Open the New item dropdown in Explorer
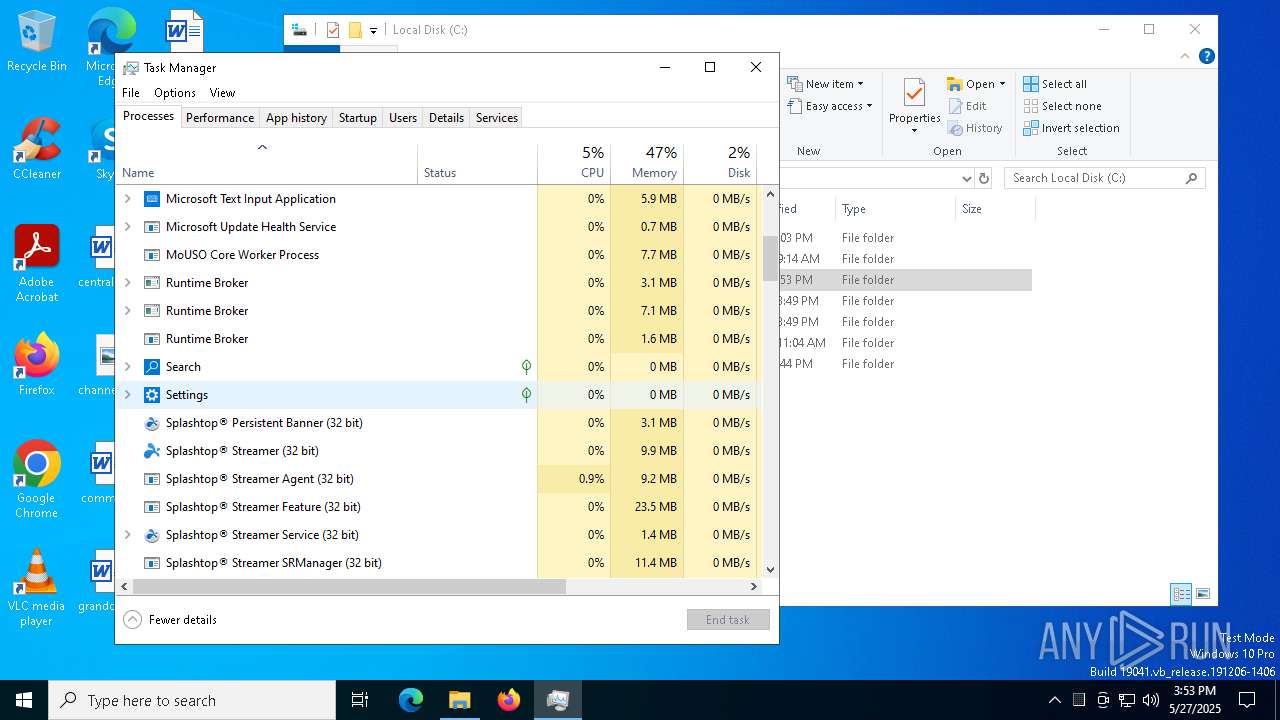This screenshot has width=1280, height=720. pyautogui.click(x=826, y=84)
